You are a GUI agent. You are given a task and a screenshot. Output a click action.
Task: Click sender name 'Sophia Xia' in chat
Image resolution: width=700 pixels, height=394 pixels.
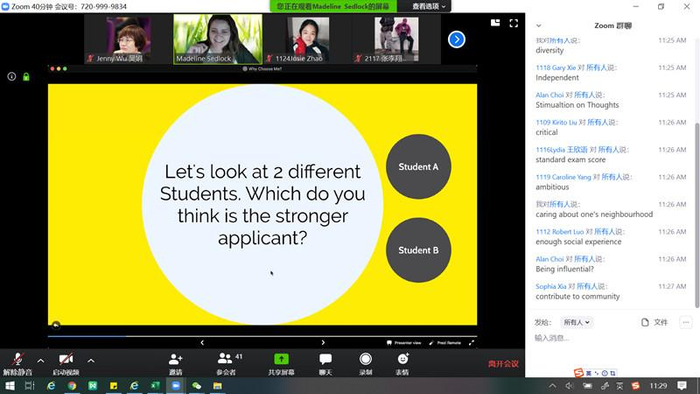(x=551, y=286)
